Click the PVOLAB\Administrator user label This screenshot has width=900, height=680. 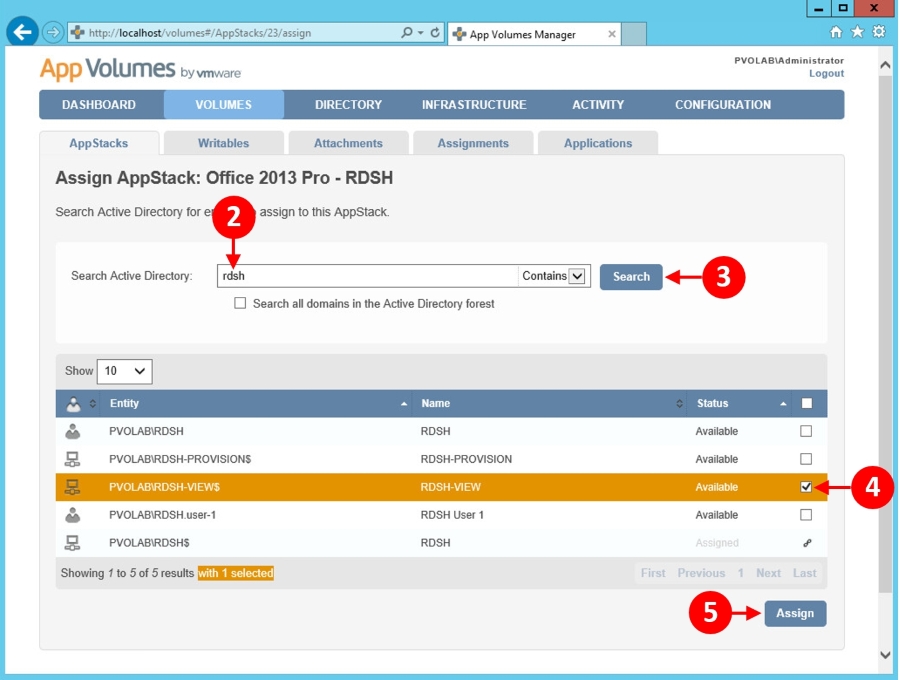[789, 60]
